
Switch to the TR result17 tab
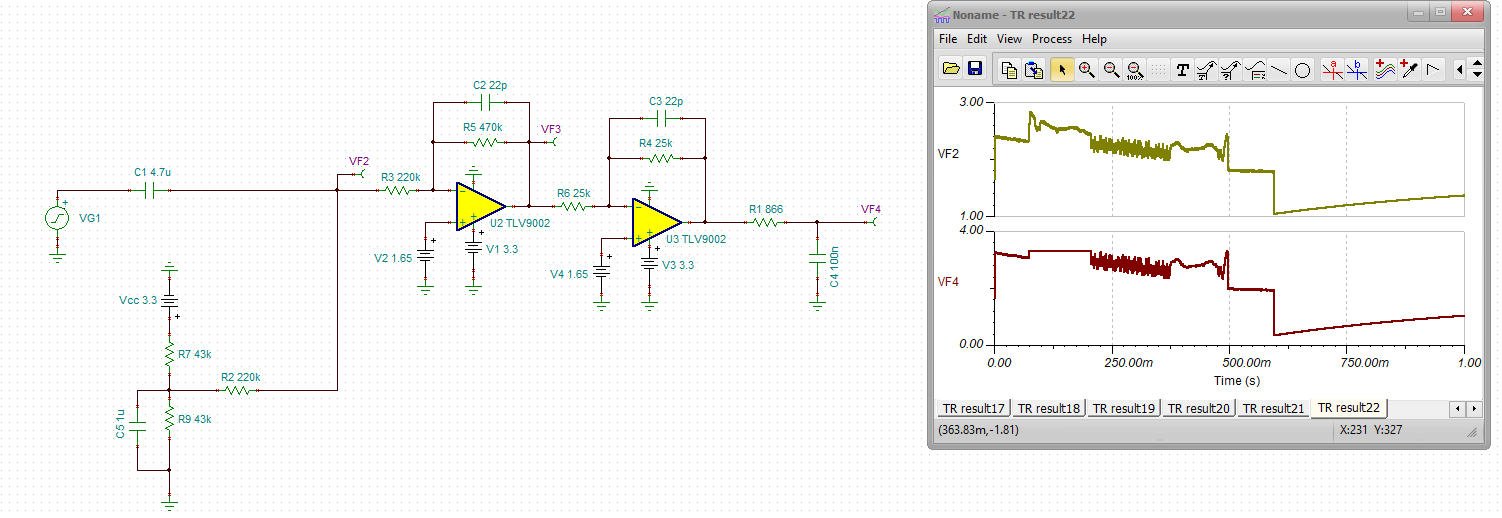tap(972, 408)
